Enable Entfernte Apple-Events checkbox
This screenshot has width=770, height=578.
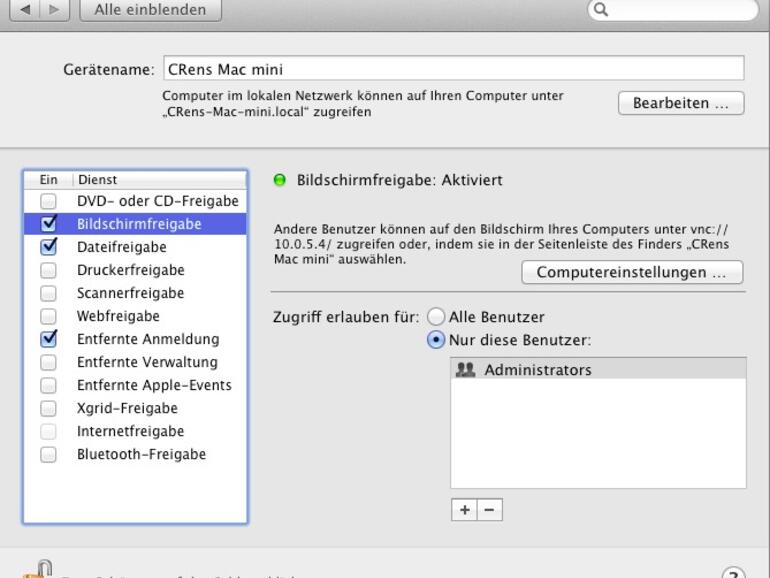(x=48, y=385)
